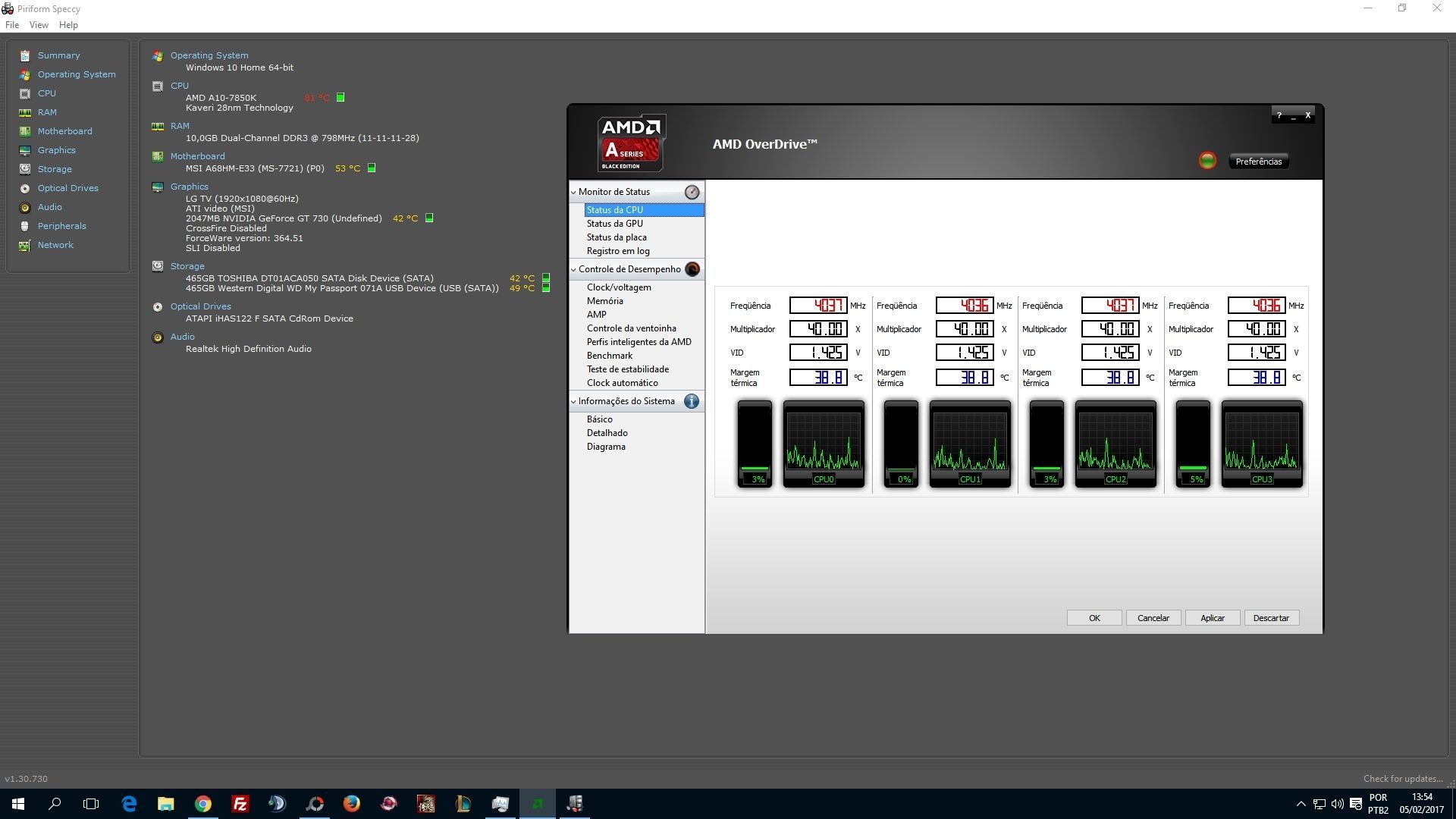Collapse the Monitor de Status group
The image size is (1456, 819).
573,193
